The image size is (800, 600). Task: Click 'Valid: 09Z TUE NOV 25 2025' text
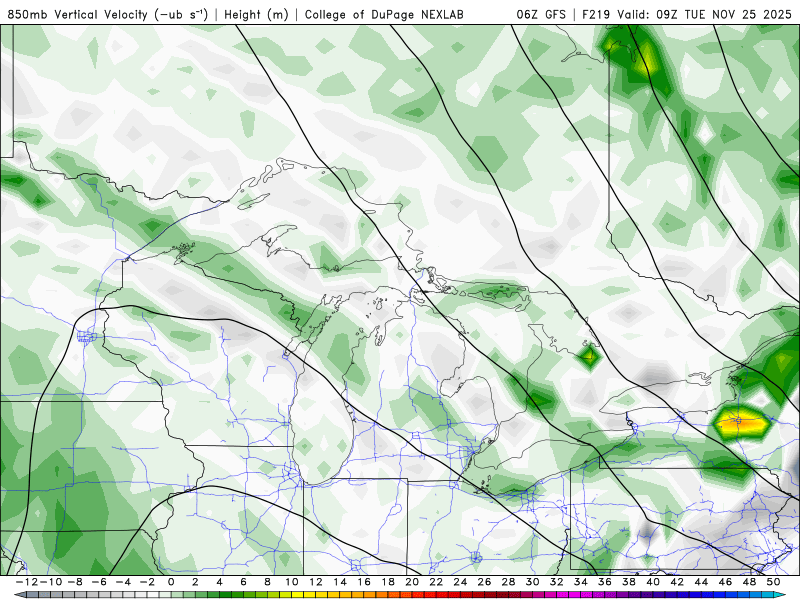pyautogui.click(x=705, y=14)
